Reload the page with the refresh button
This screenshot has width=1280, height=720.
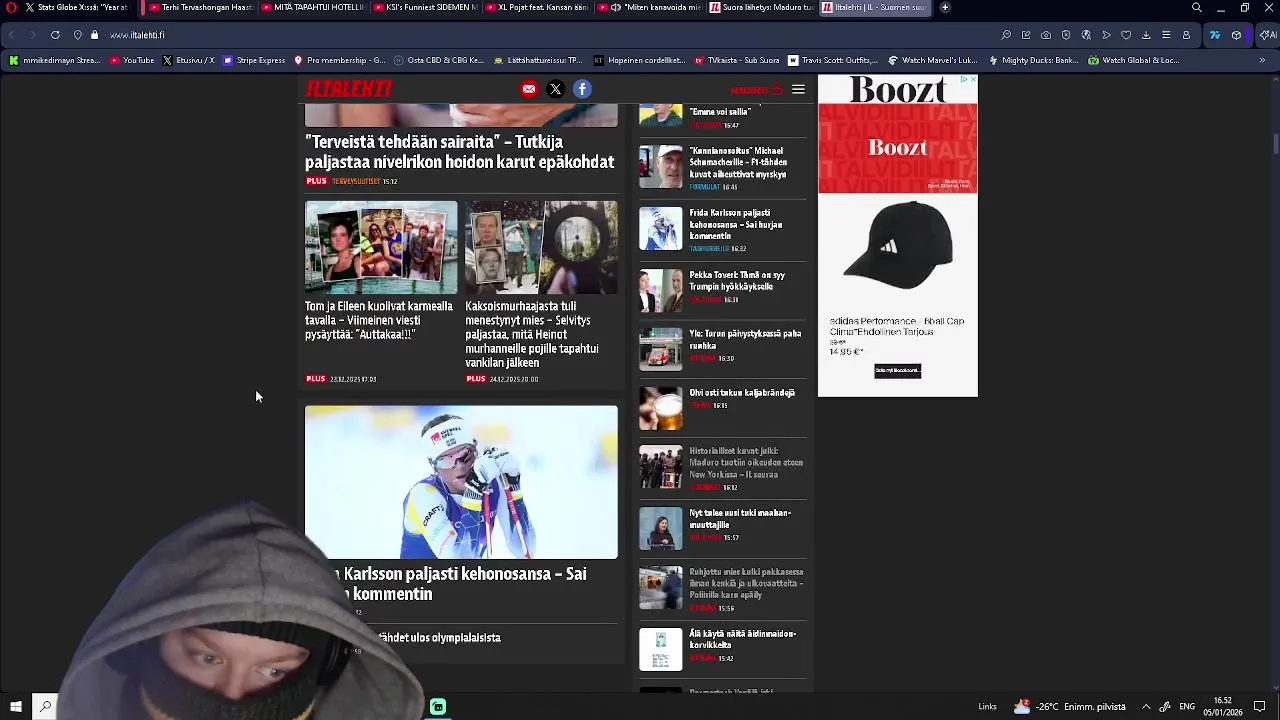coord(55,35)
